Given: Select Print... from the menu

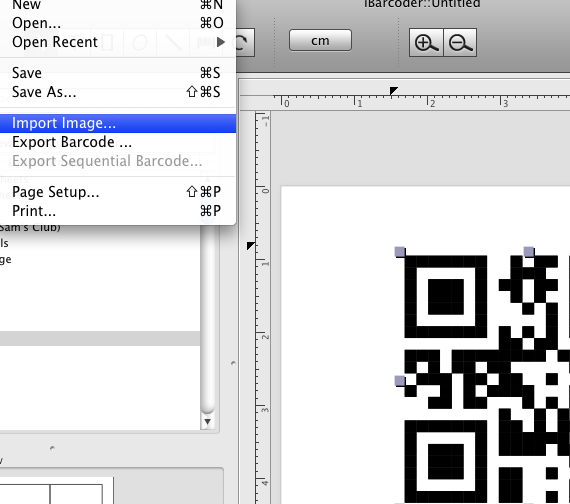Looking at the screenshot, I should (118, 211).
